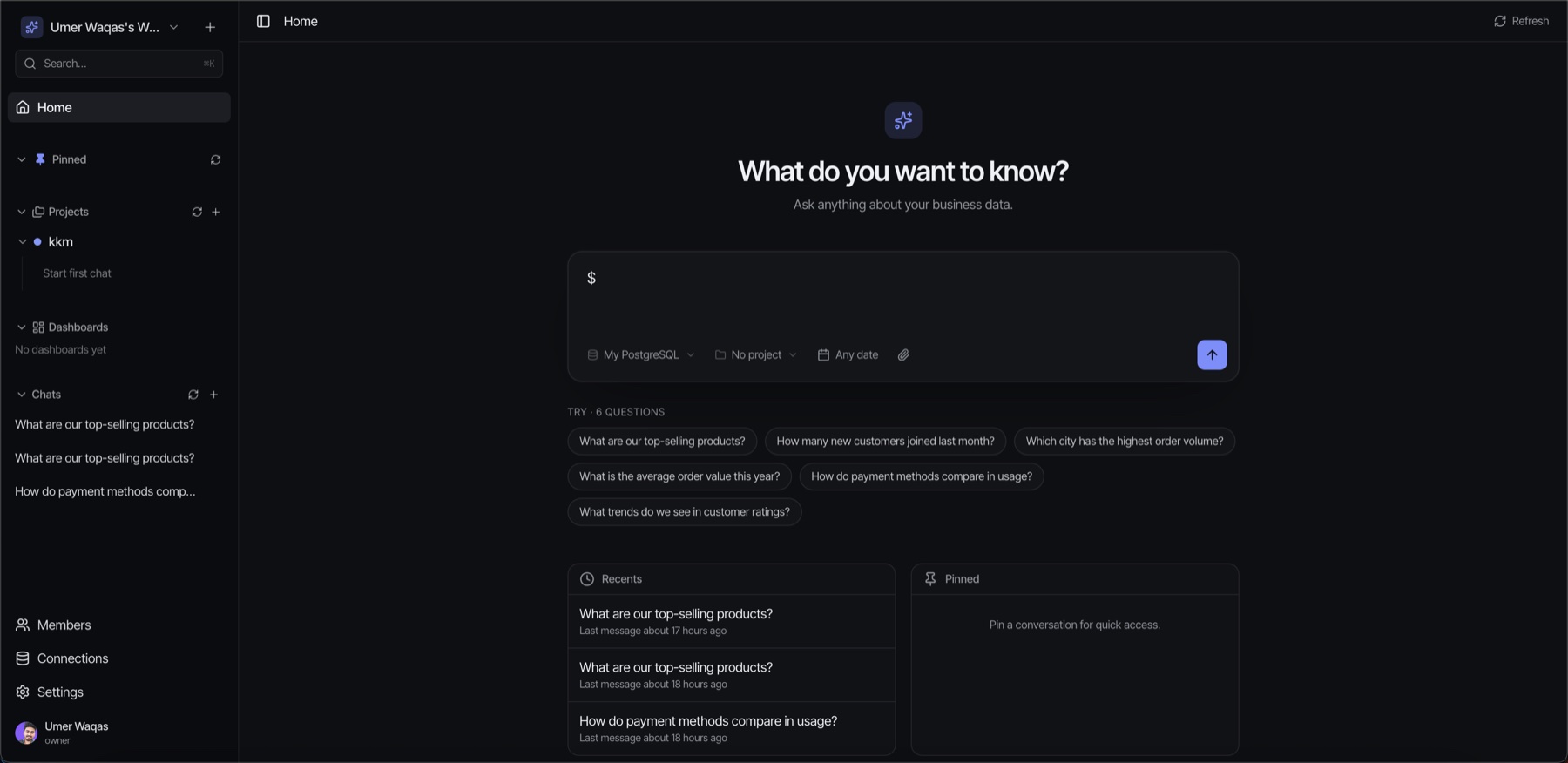Collapse the Projects section chevron

coord(22,212)
